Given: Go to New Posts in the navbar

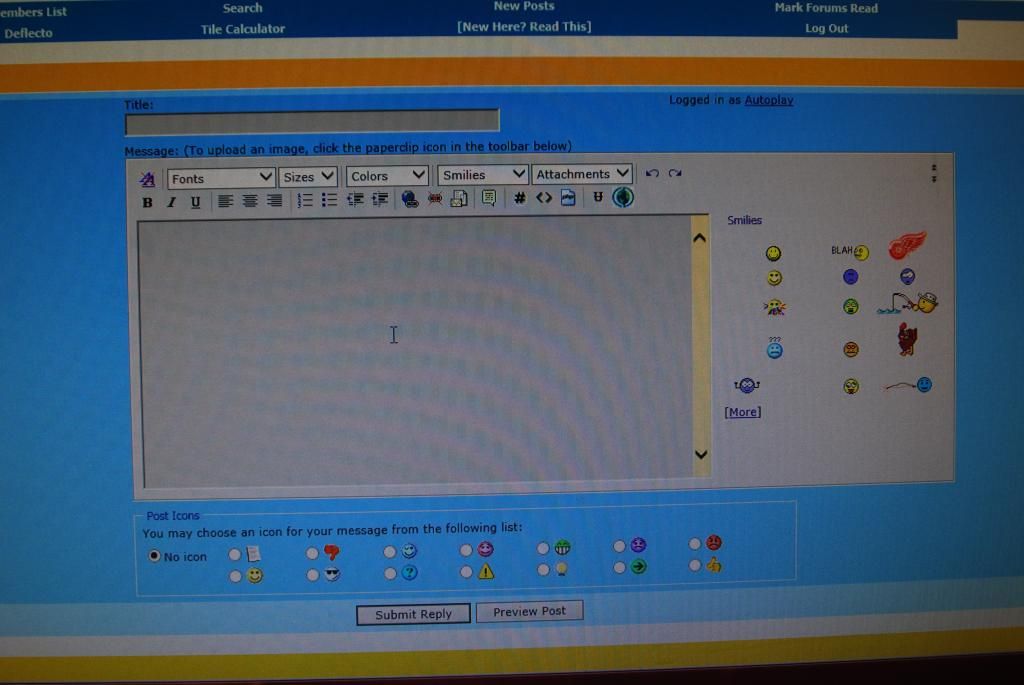Looking at the screenshot, I should pyautogui.click(x=524, y=7).
